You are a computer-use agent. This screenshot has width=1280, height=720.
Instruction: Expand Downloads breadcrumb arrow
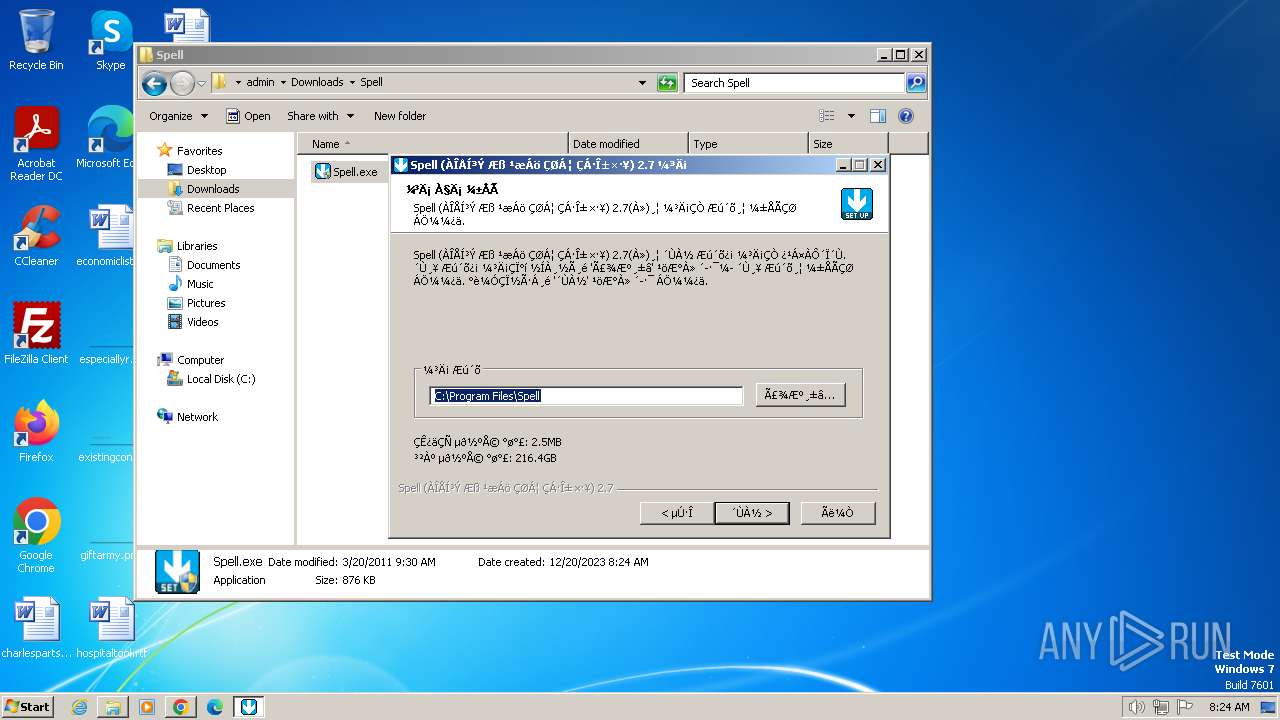(352, 83)
